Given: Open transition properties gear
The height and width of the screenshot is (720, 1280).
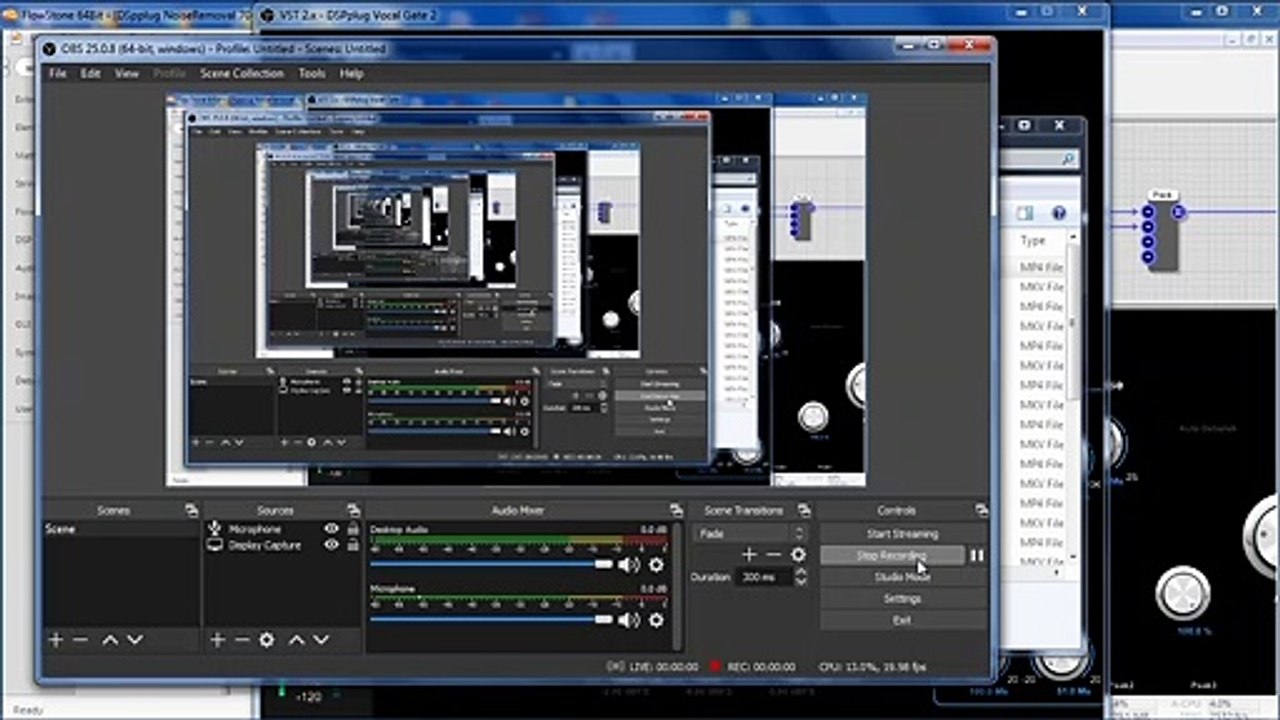Looking at the screenshot, I should click(x=798, y=555).
